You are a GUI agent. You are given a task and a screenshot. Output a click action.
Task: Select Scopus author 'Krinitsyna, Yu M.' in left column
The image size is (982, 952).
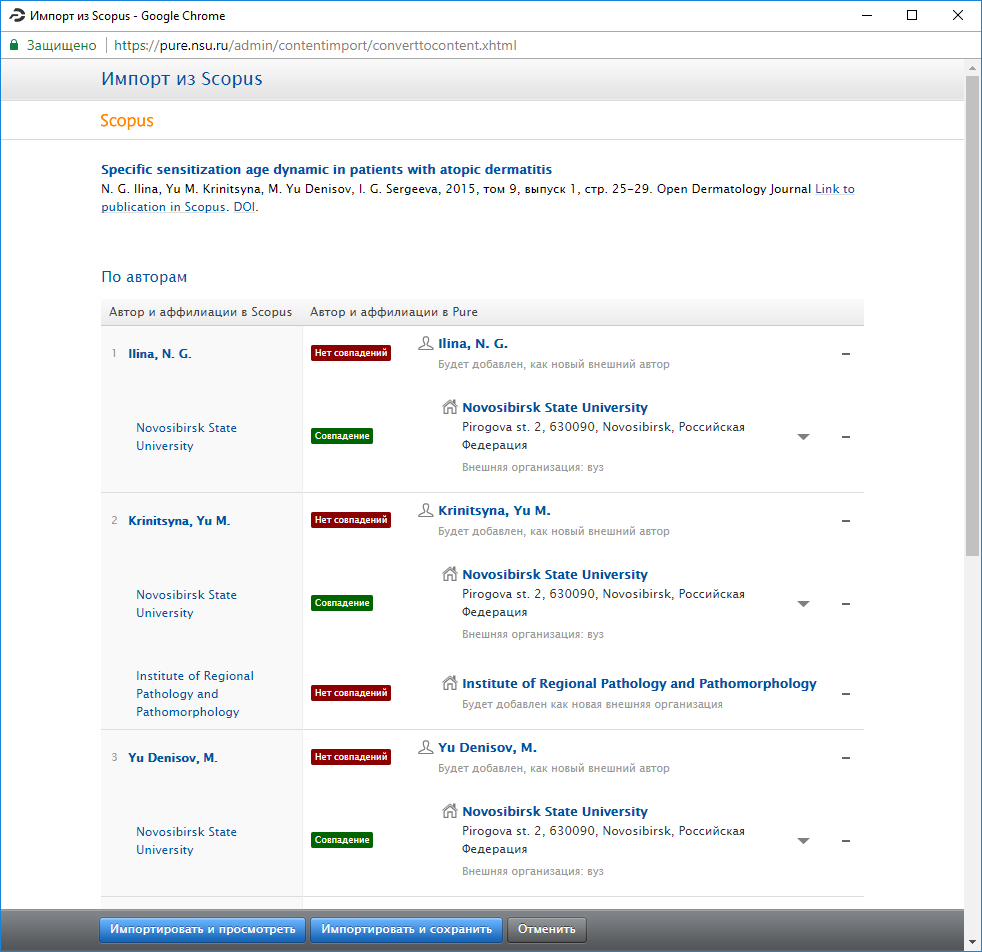click(179, 520)
